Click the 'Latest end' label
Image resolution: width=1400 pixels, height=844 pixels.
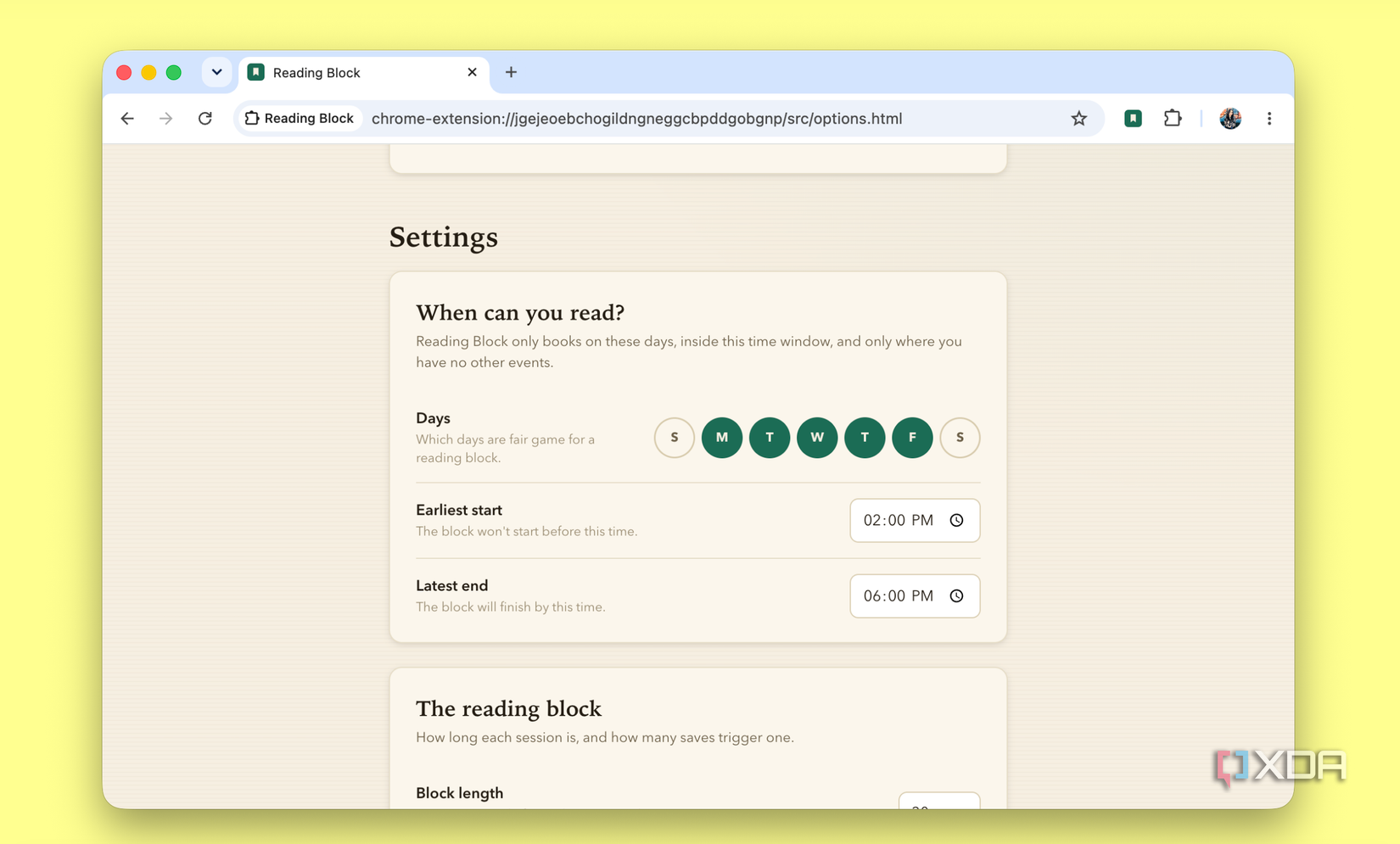click(451, 585)
